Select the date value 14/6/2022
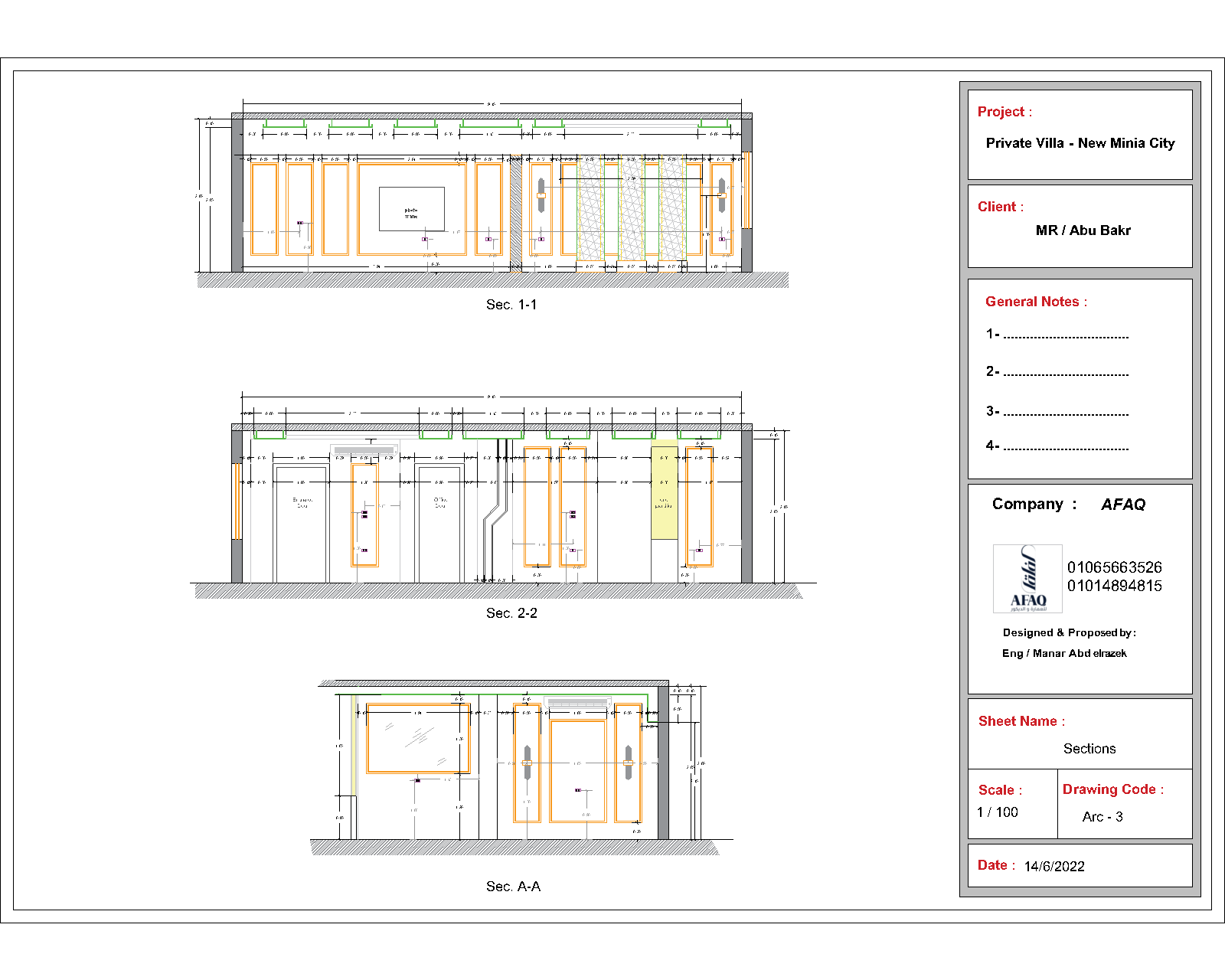The height and width of the screenshot is (980, 1225). click(x=1054, y=867)
